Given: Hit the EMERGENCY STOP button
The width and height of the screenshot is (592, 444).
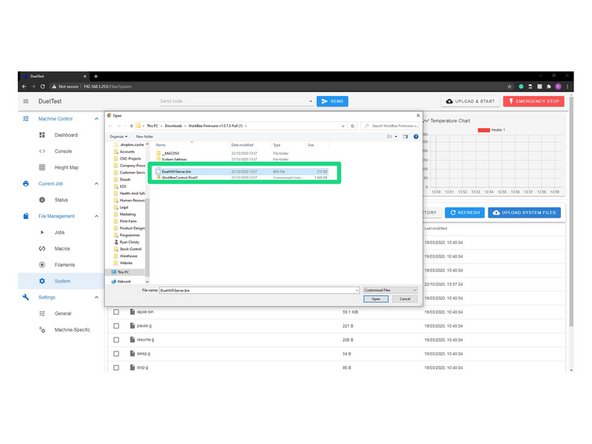Looking at the screenshot, I should pyautogui.click(x=534, y=101).
